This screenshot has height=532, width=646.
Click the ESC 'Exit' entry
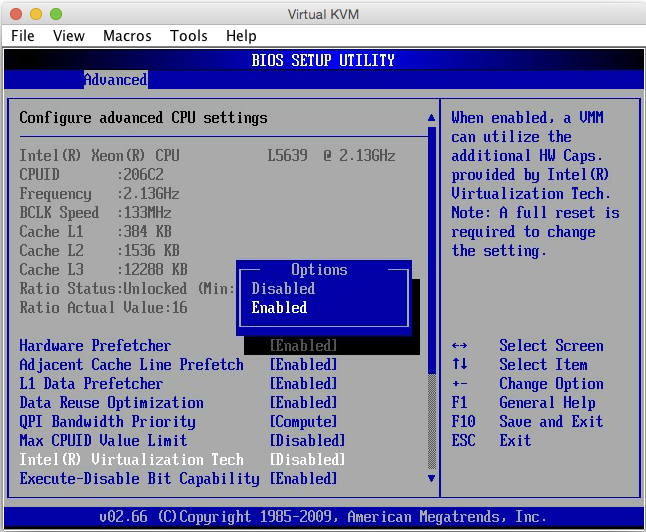point(491,441)
